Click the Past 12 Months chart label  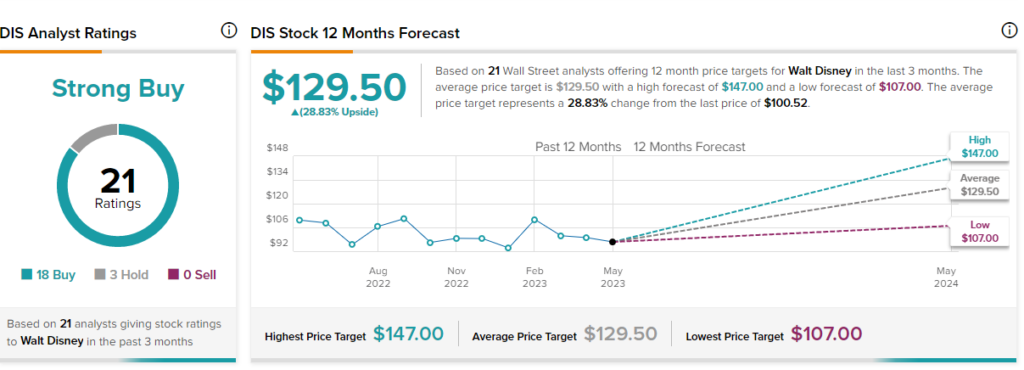point(578,147)
